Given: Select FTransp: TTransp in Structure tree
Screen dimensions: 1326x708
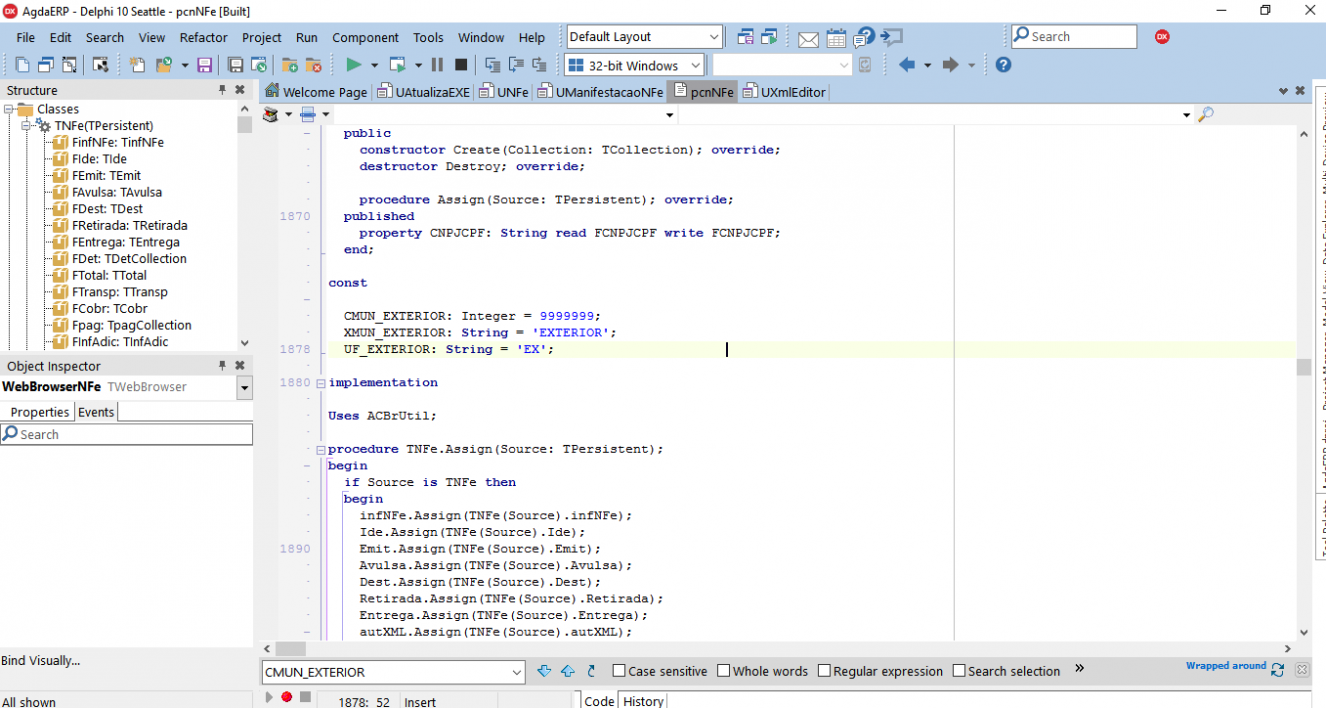Looking at the screenshot, I should [x=119, y=292].
